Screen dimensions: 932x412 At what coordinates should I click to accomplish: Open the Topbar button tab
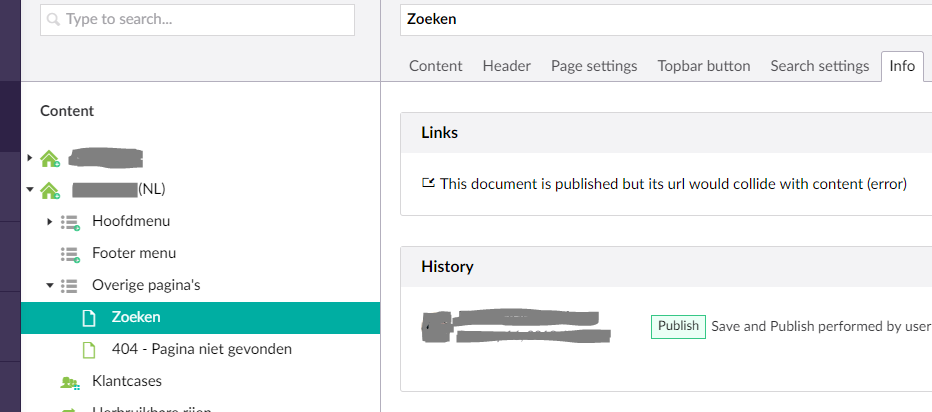(704, 66)
